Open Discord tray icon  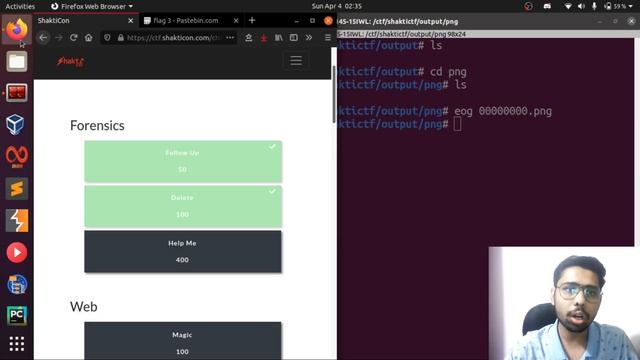547,6
